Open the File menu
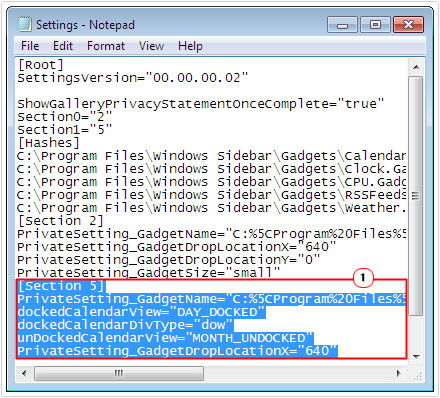The image size is (440, 398). (x=30, y=46)
